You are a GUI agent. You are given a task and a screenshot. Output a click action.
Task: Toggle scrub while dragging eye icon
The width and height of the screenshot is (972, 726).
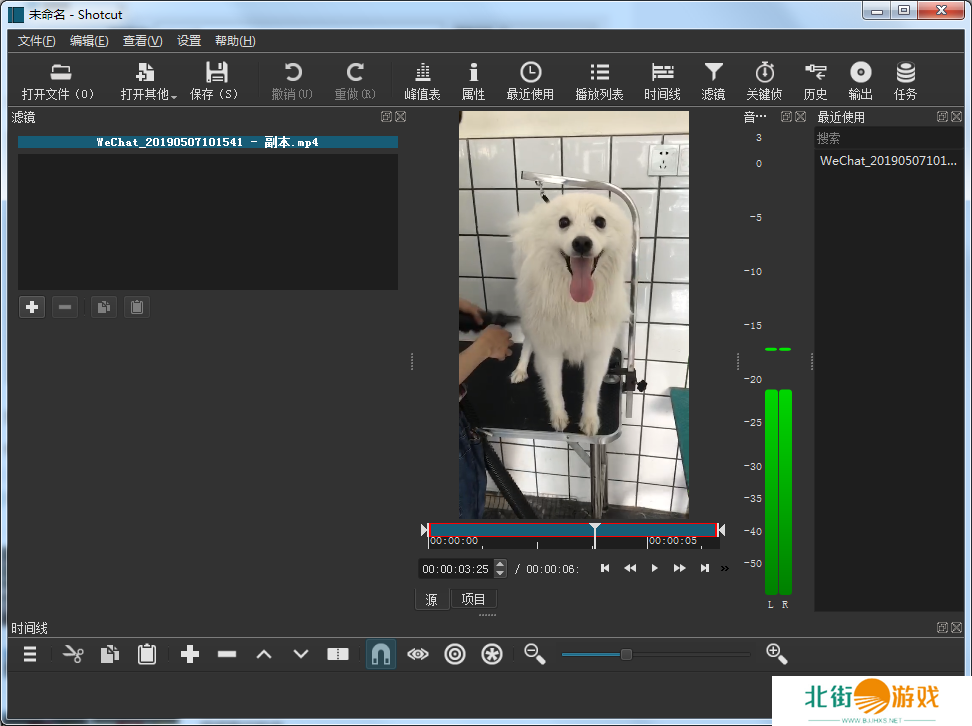[418, 654]
